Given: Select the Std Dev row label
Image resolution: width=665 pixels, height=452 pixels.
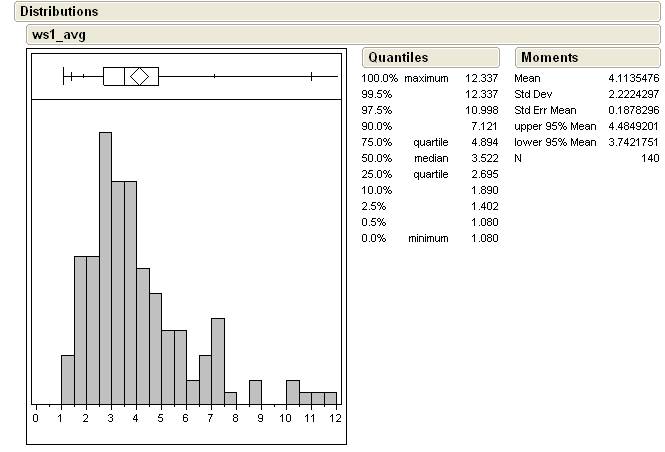Looking at the screenshot, I should [535, 94].
